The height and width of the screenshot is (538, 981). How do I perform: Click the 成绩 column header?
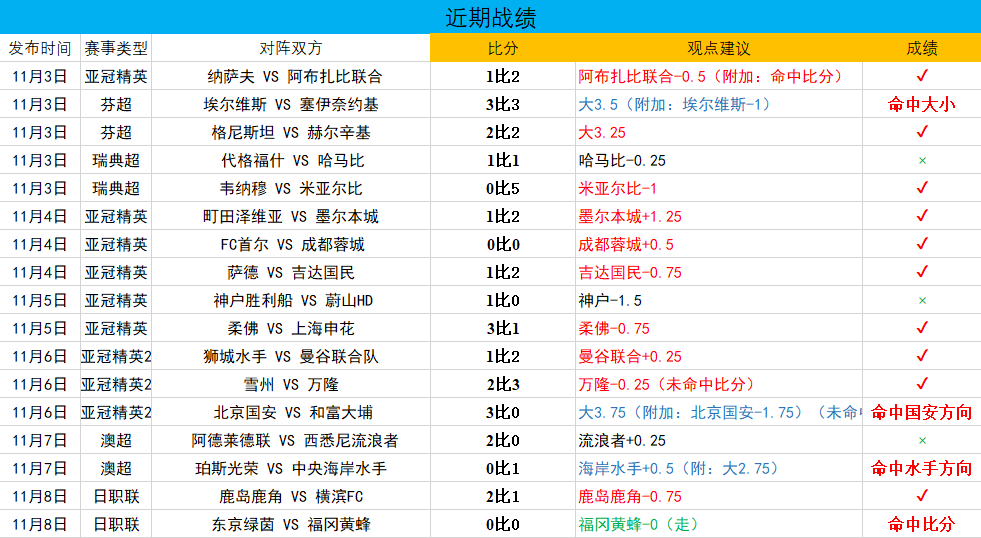pyautogui.click(x=922, y=48)
